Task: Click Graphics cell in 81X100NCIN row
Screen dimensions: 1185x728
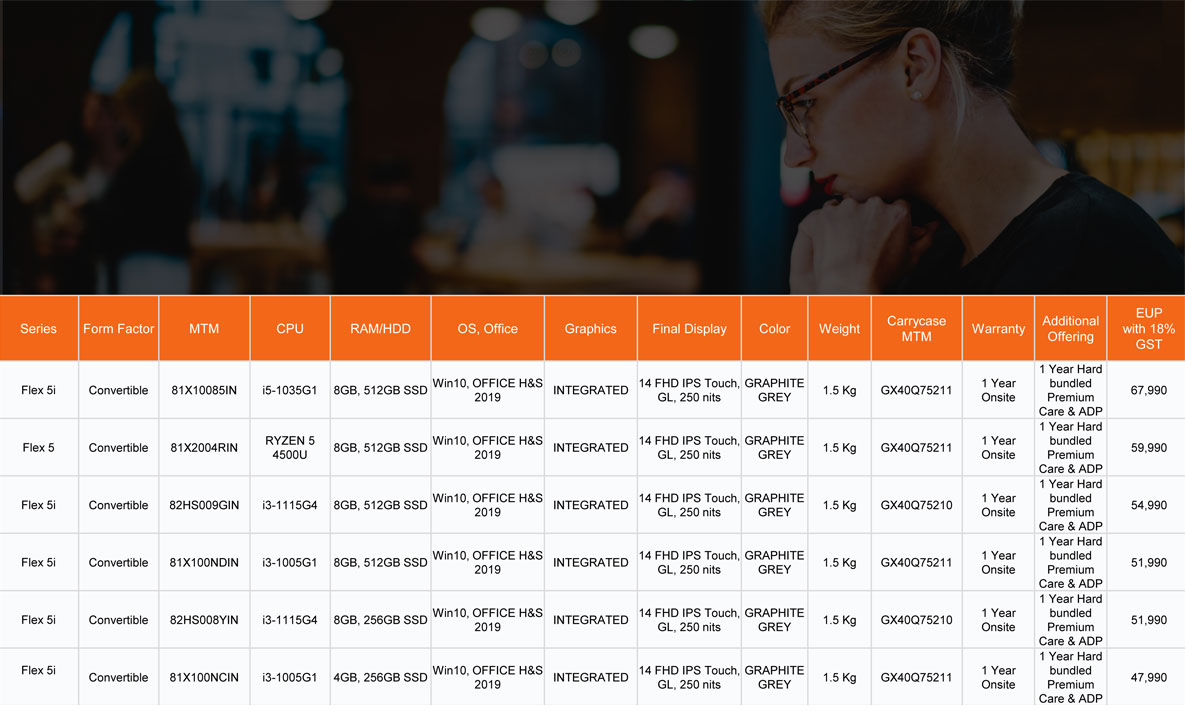Action: pyautogui.click(x=590, y=677)
